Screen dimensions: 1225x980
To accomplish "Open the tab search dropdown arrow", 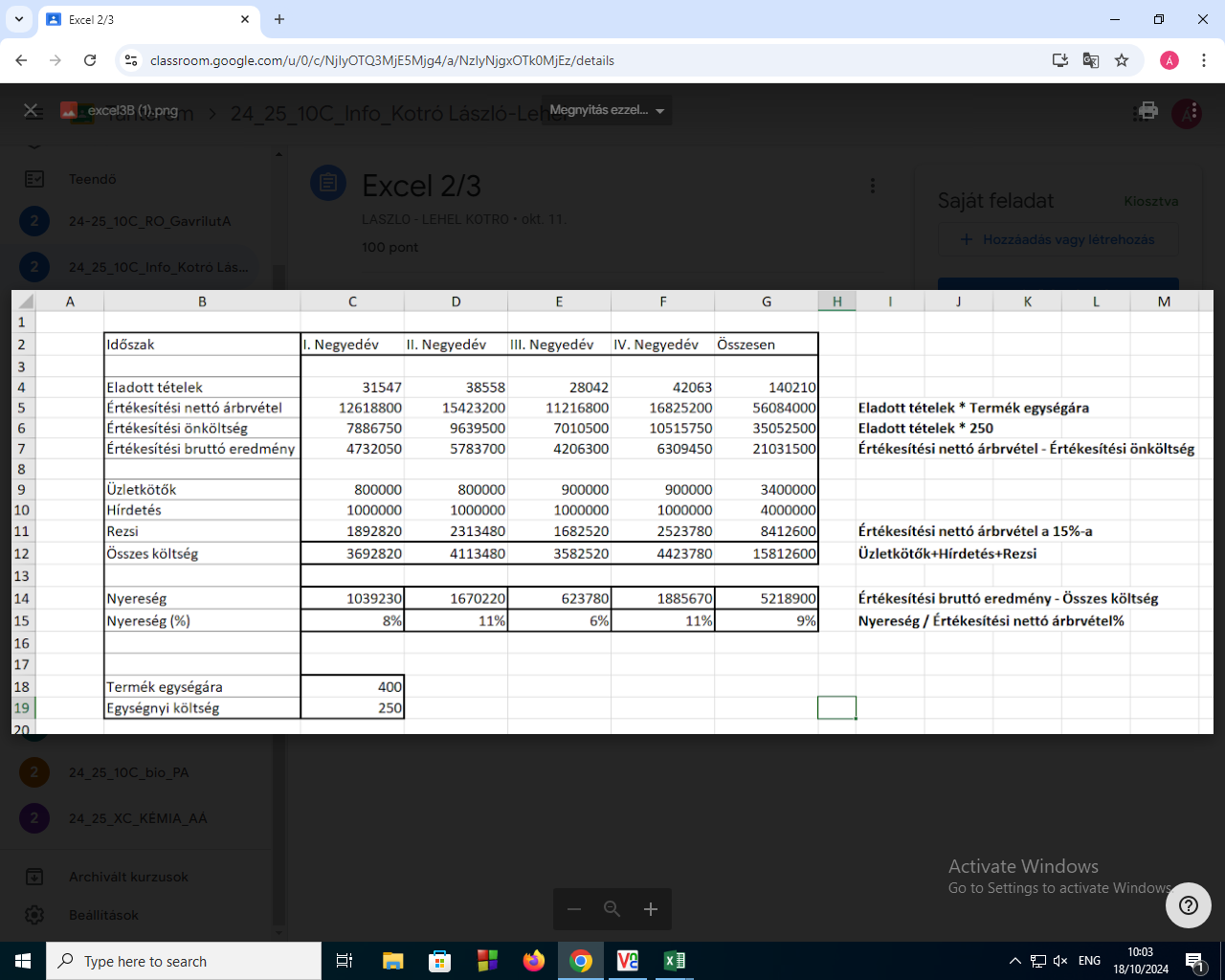I will [x=19, y=19].
